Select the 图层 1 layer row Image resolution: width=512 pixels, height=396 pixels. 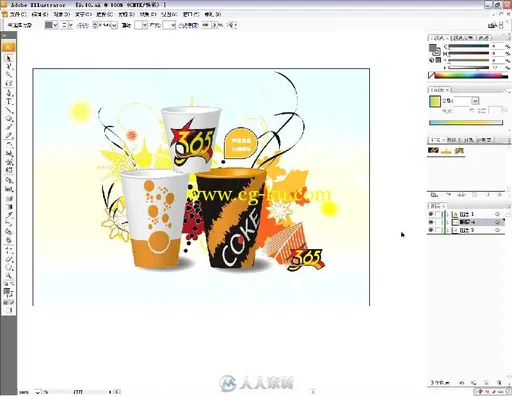click(x=466, y=214)
